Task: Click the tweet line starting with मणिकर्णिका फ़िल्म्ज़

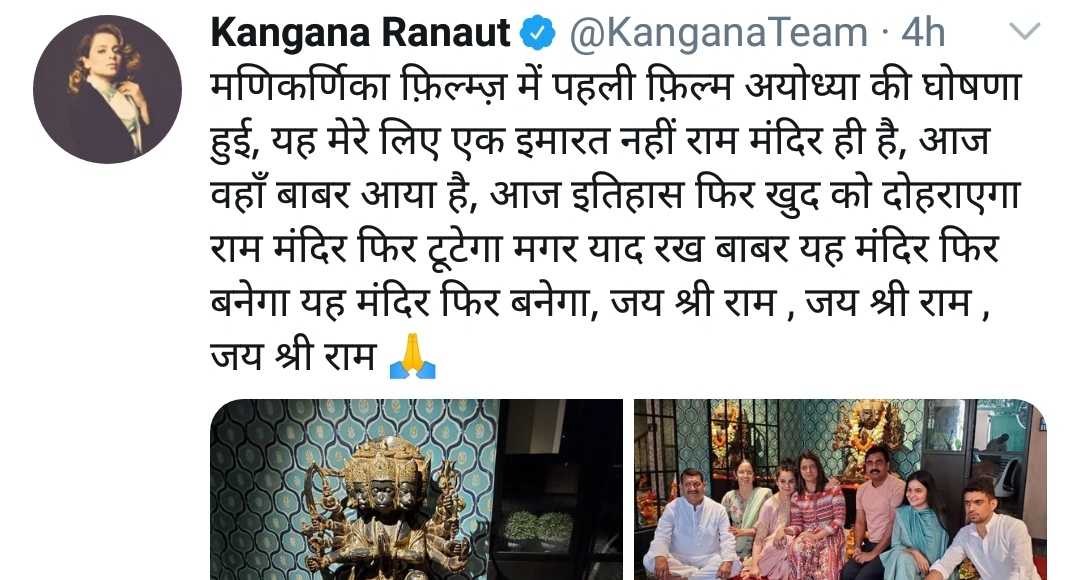Action: click(617, 87)
